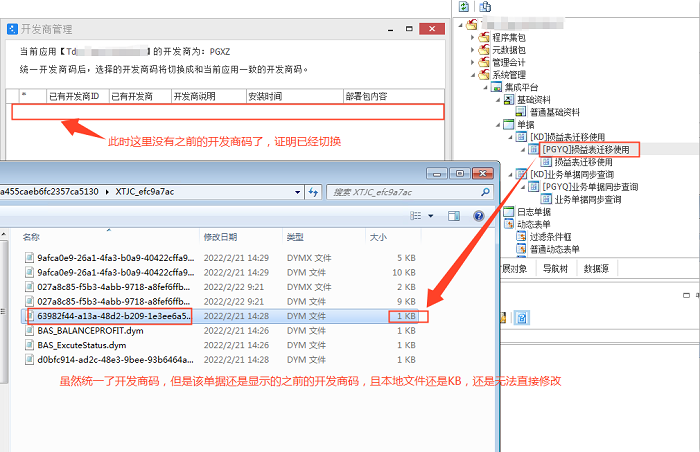Click the 已有开发商ID column header
Image resolution: width=700 pixels, height=452 pixels.
tap(75, 97)
